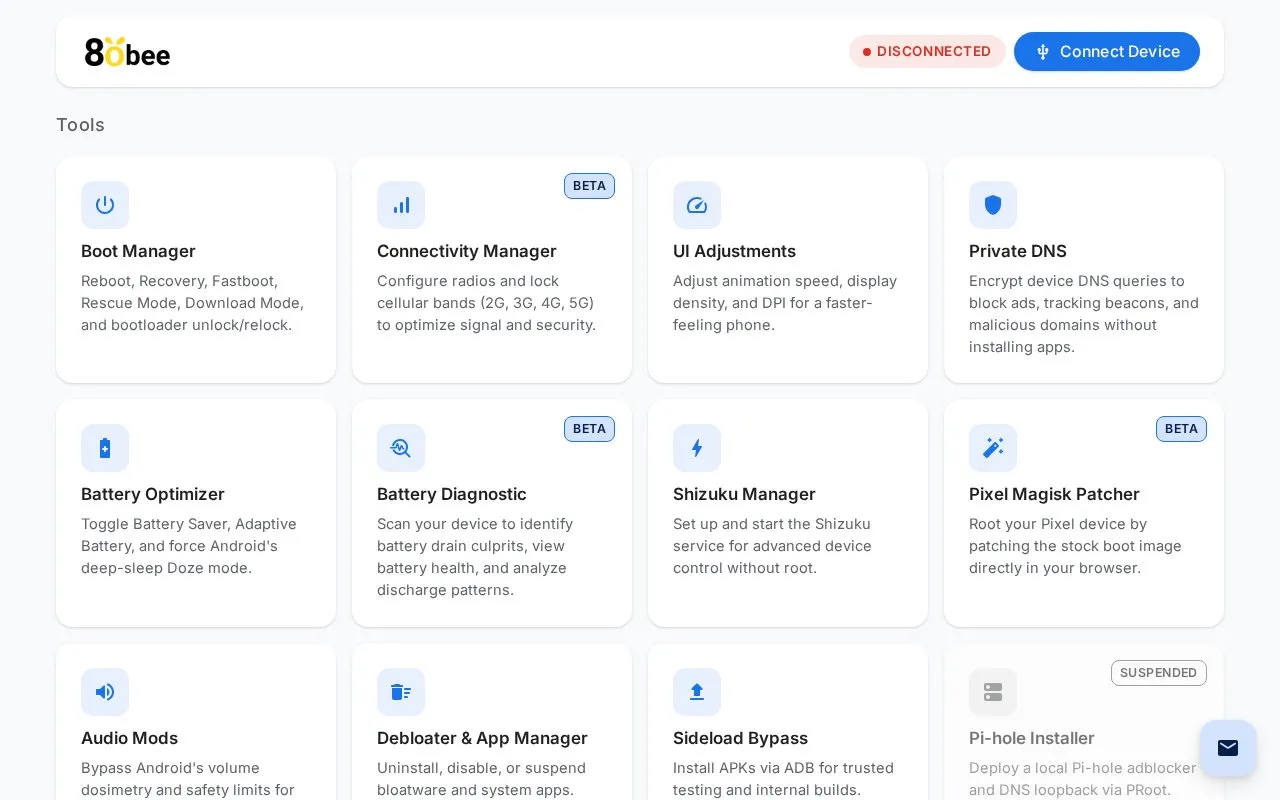Click the Pi-hole Installer title
The height and width of the screenshot is (800, 1280).
1032,738
